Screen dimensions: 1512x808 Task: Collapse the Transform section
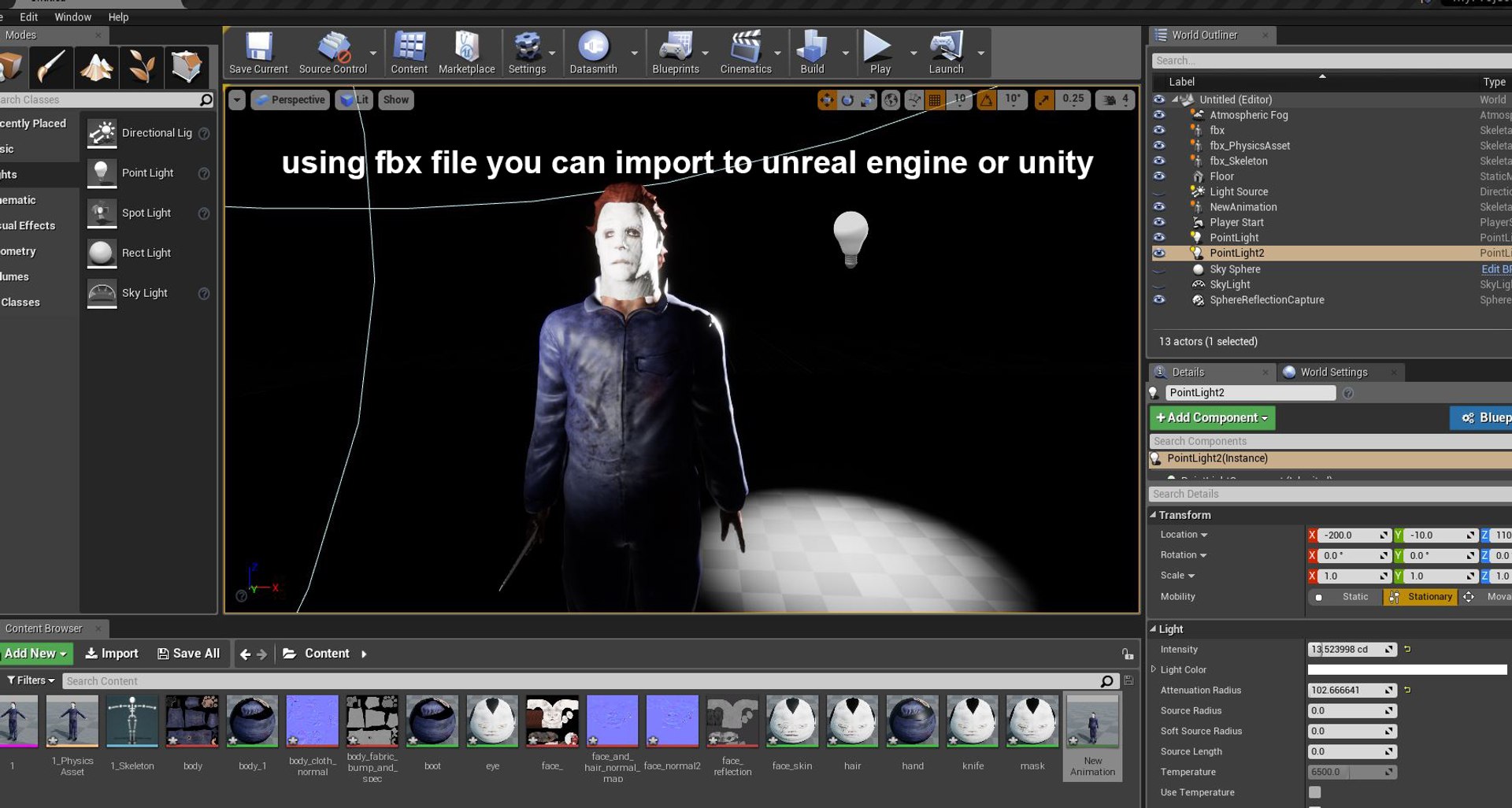point(1153,515)
